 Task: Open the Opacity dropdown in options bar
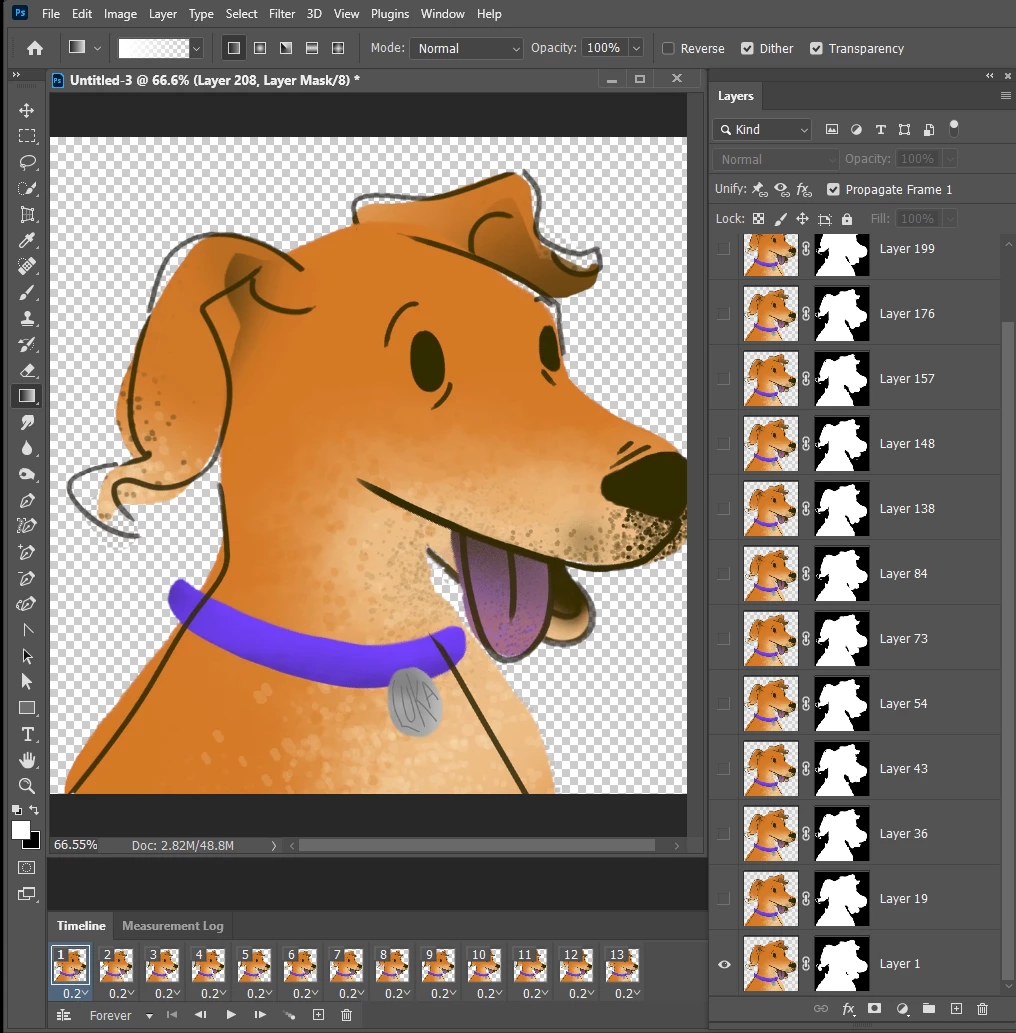tap(636, 48)
